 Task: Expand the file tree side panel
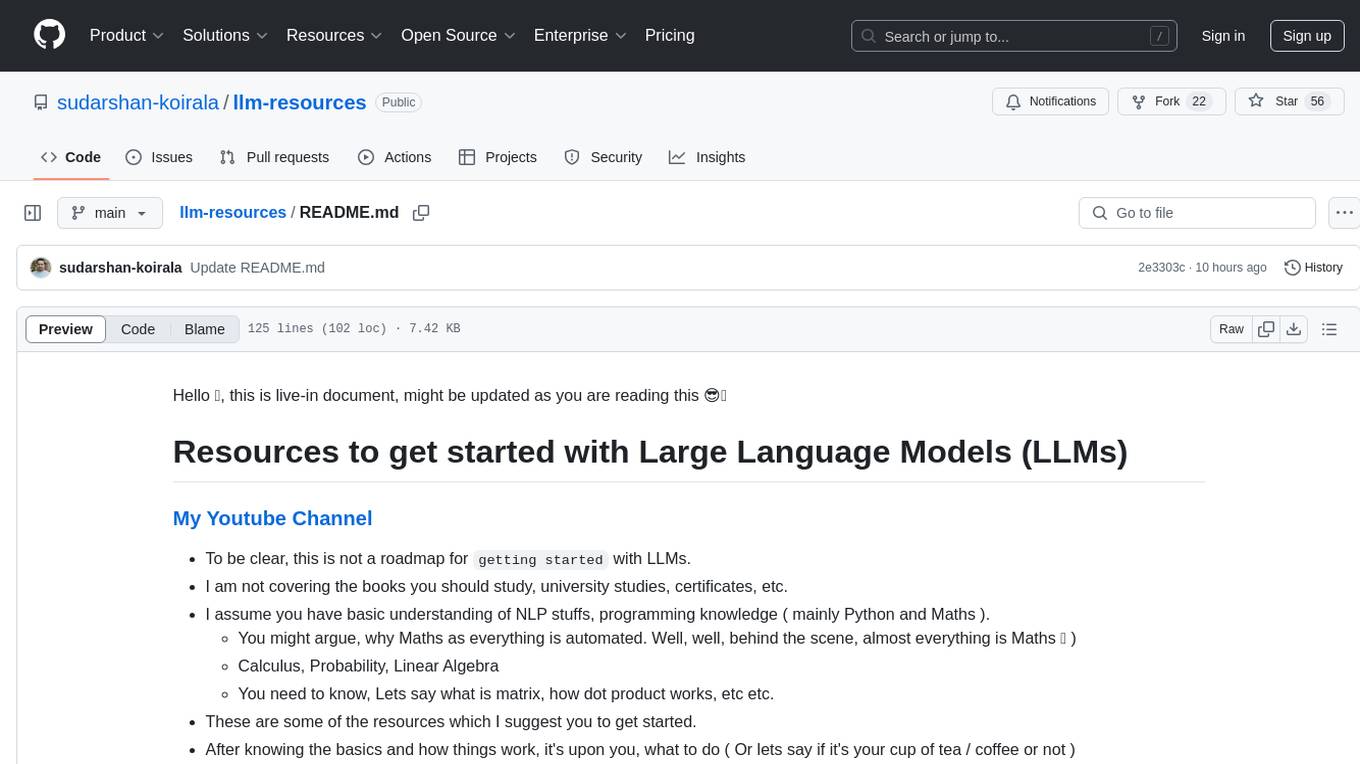33,213
